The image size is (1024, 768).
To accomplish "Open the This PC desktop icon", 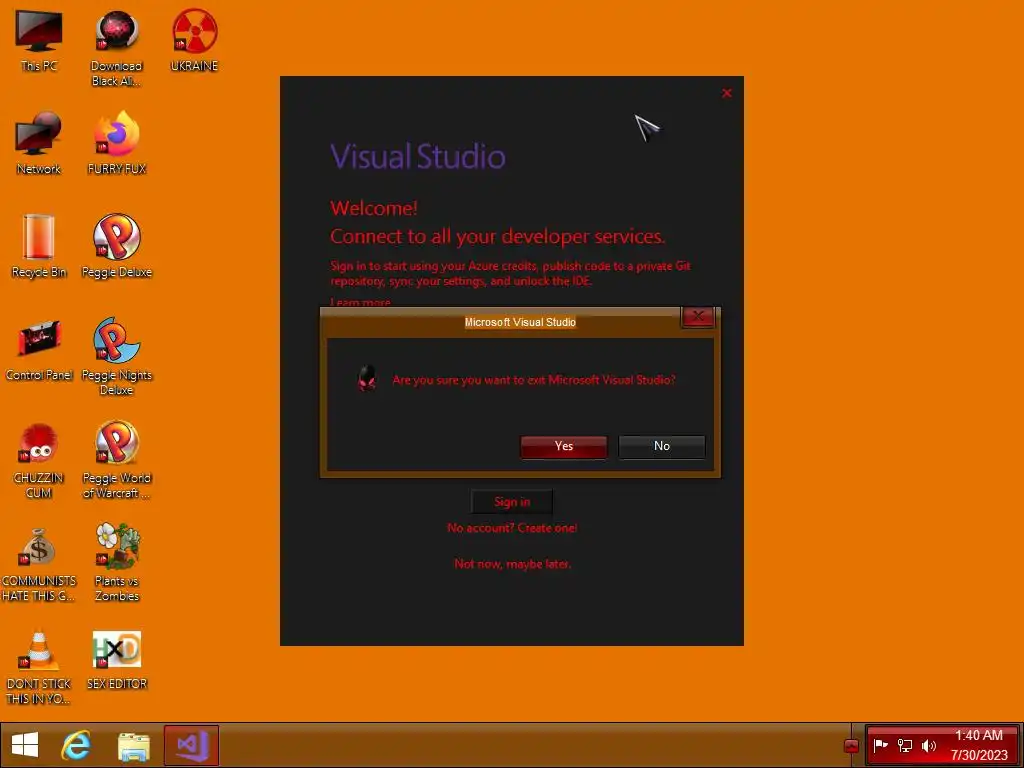I will [39, 40].
